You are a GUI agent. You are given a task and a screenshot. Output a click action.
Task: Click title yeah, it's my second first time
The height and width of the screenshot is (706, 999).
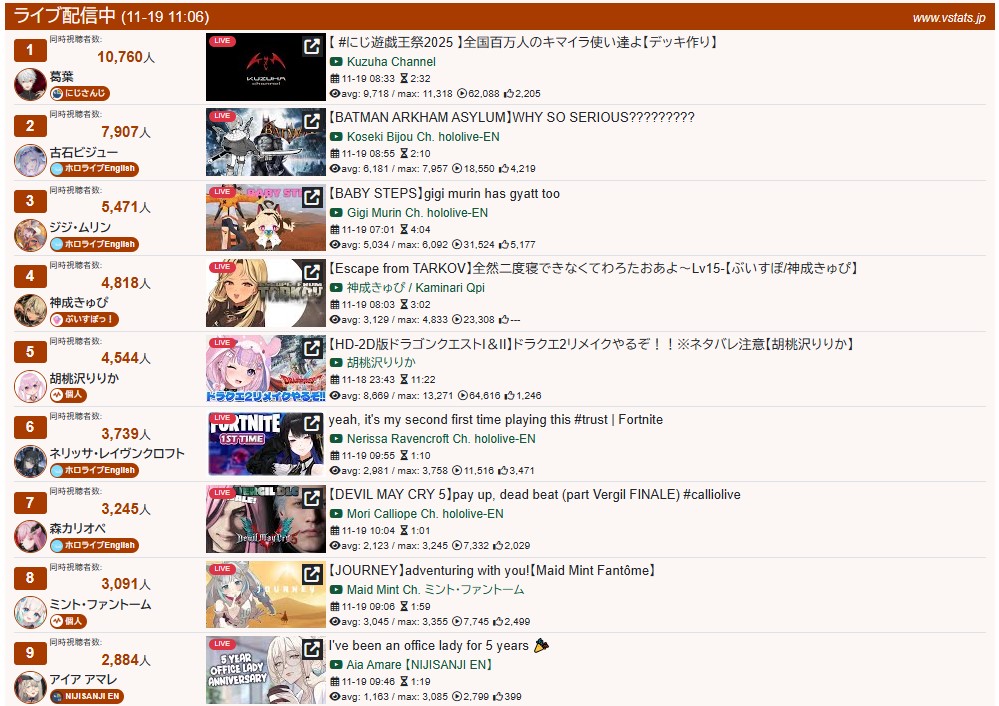click(496, 419)
